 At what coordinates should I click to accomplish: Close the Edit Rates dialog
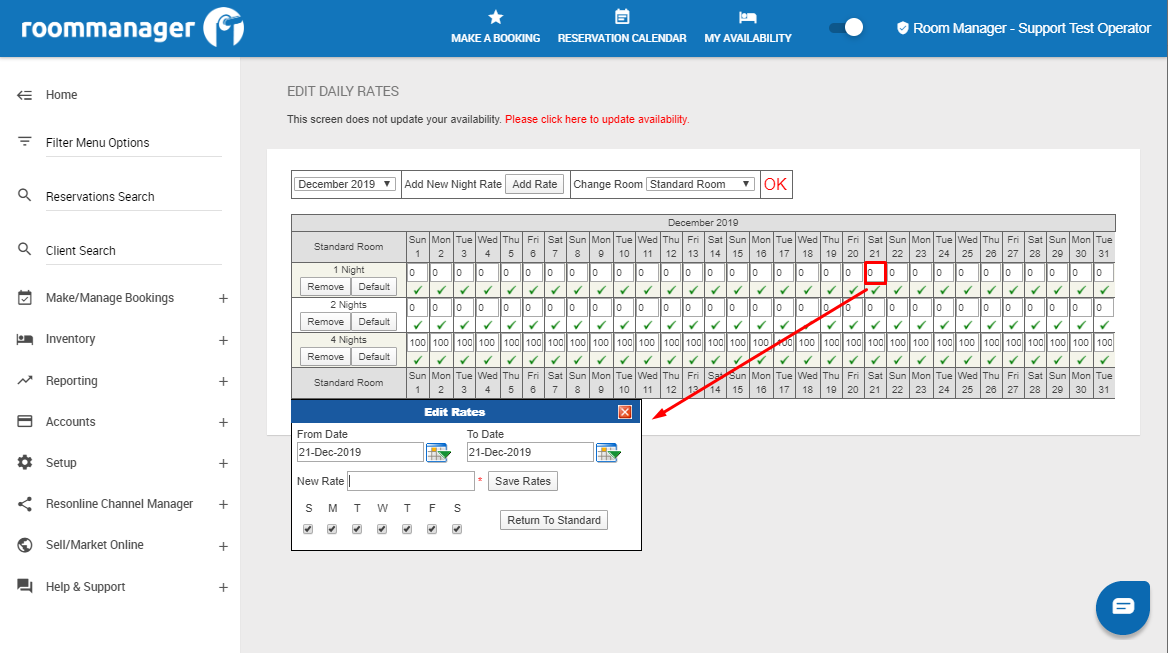click(x=625, y=412)
